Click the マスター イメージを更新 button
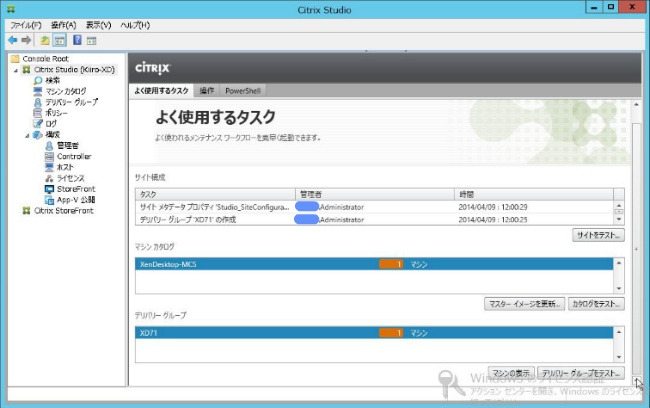 click(x=524, y=304)
